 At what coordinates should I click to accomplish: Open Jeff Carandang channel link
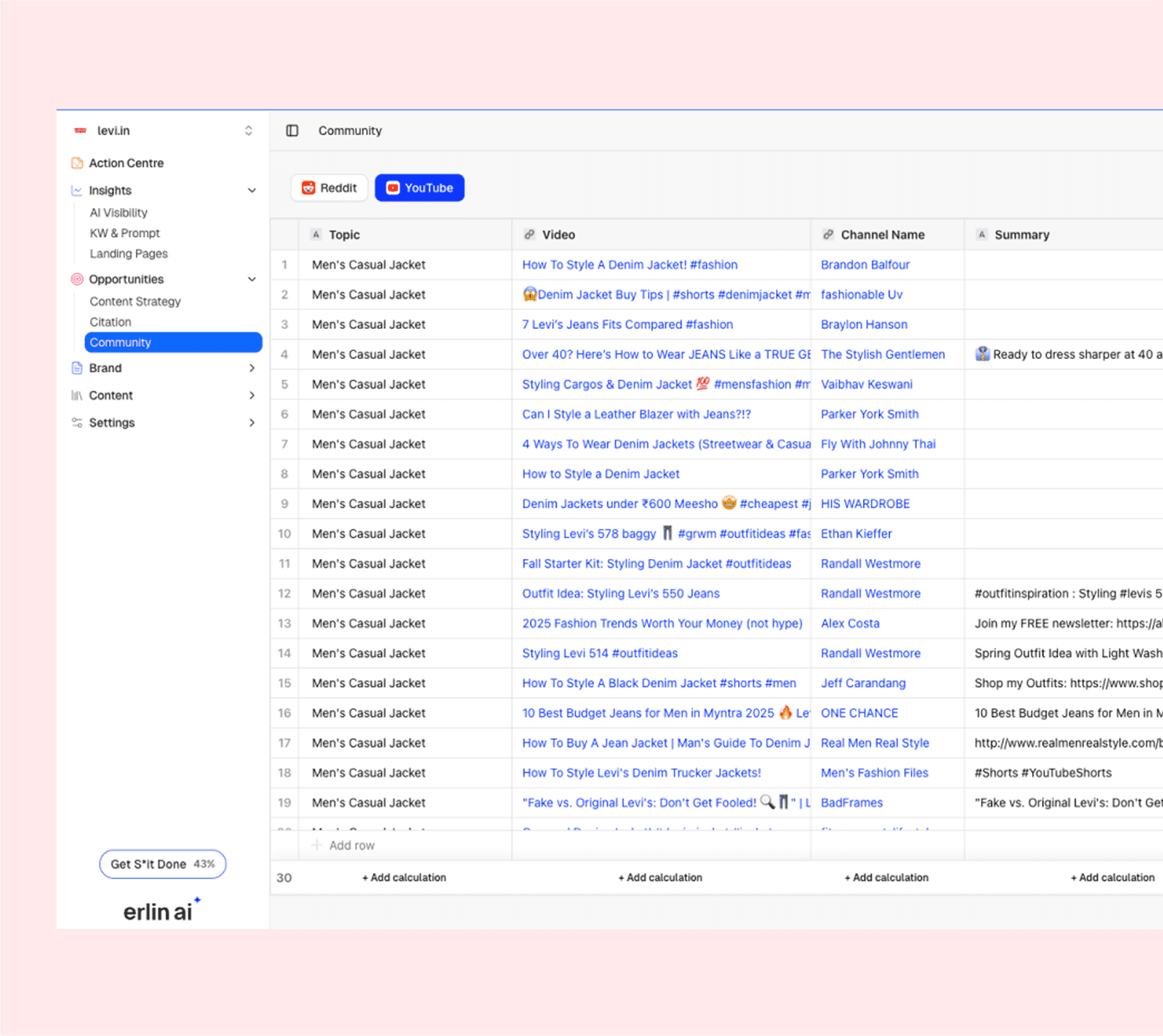click(863, 683)
